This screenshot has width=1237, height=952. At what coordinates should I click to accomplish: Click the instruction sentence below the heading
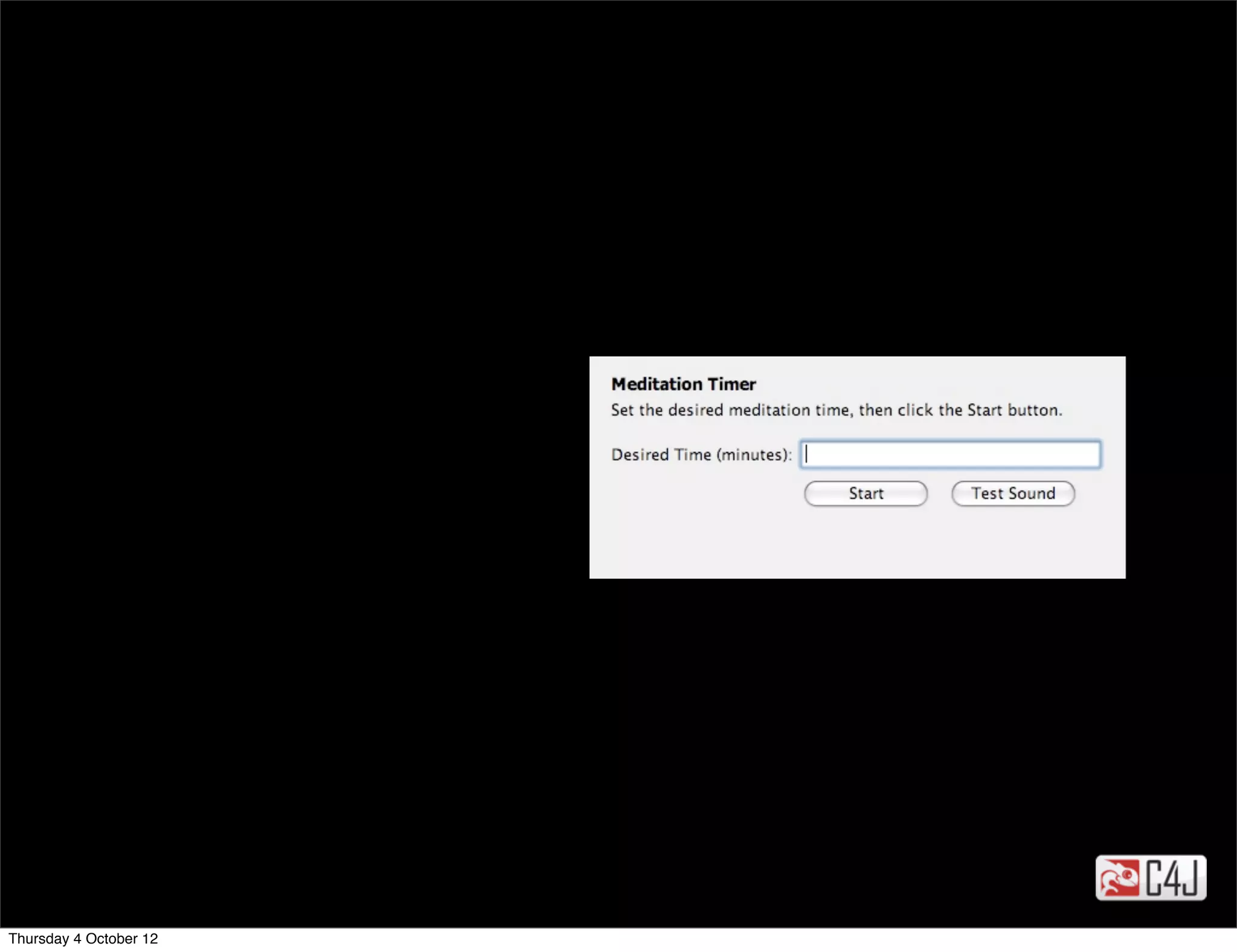[836, 410]
